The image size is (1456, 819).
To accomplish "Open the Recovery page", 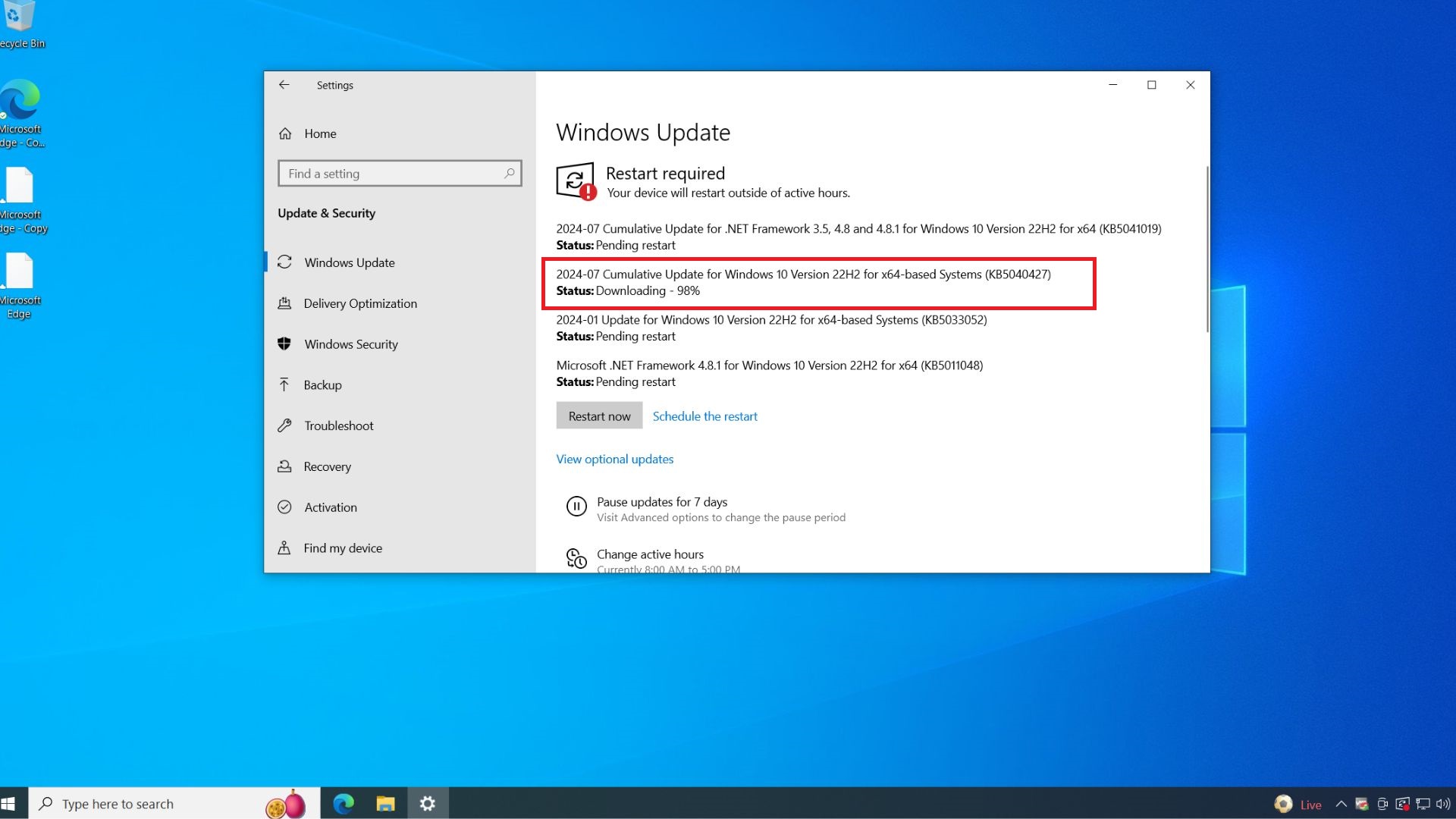I will (327, 466).
